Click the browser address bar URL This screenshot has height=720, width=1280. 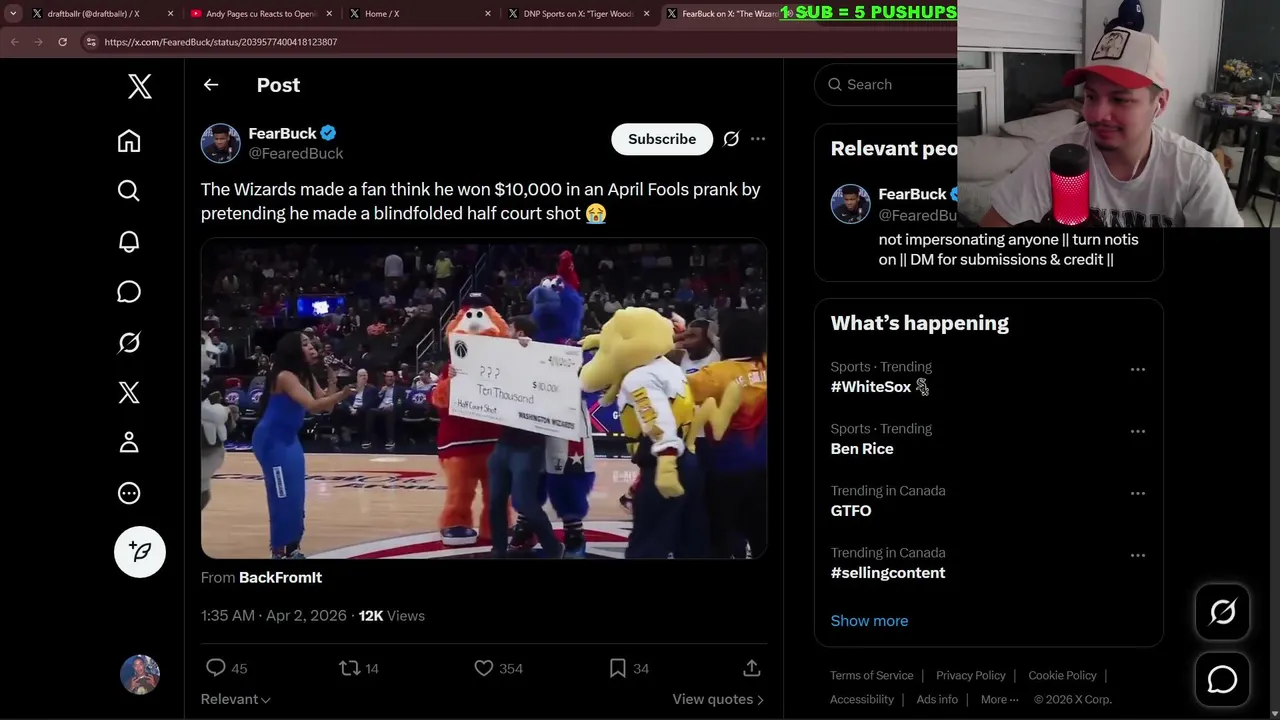coord(220,42)
